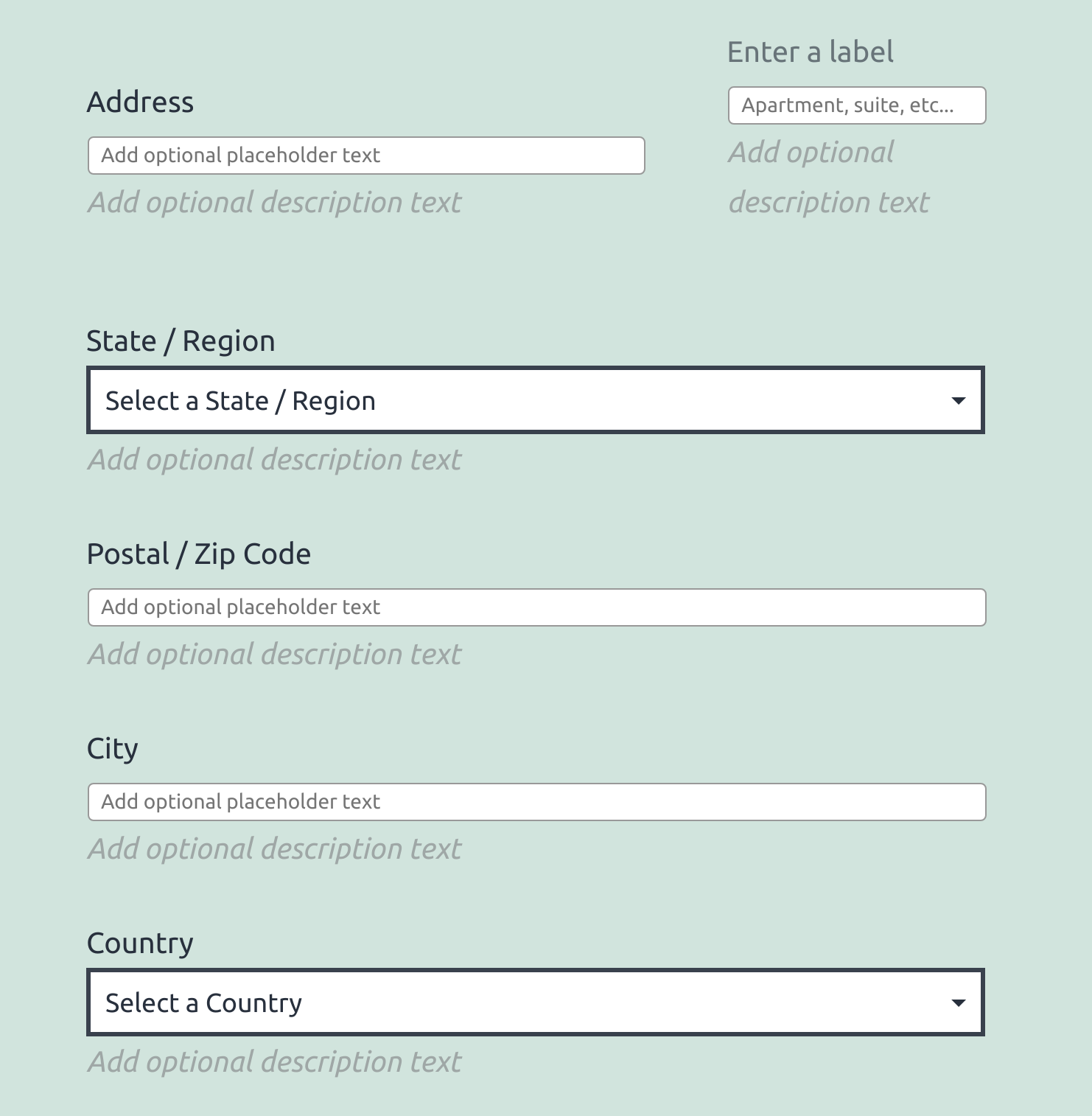Click the State / Region dropdown arrow
The image size is (1092, 1116).
[959, 400]
